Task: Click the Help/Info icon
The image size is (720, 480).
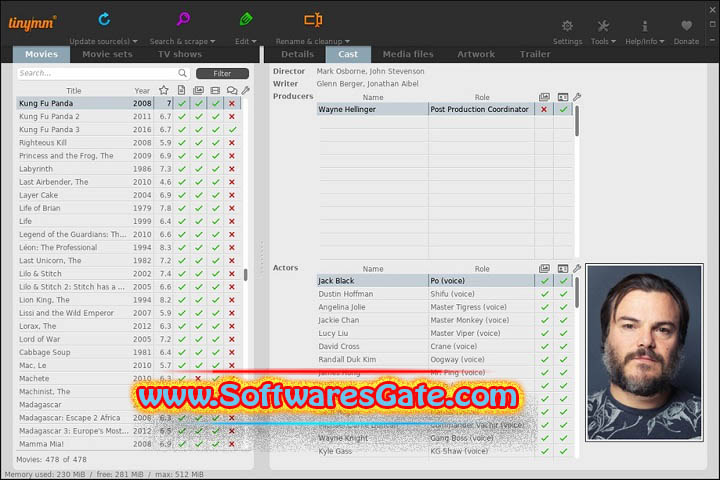Action: [644, 26]
